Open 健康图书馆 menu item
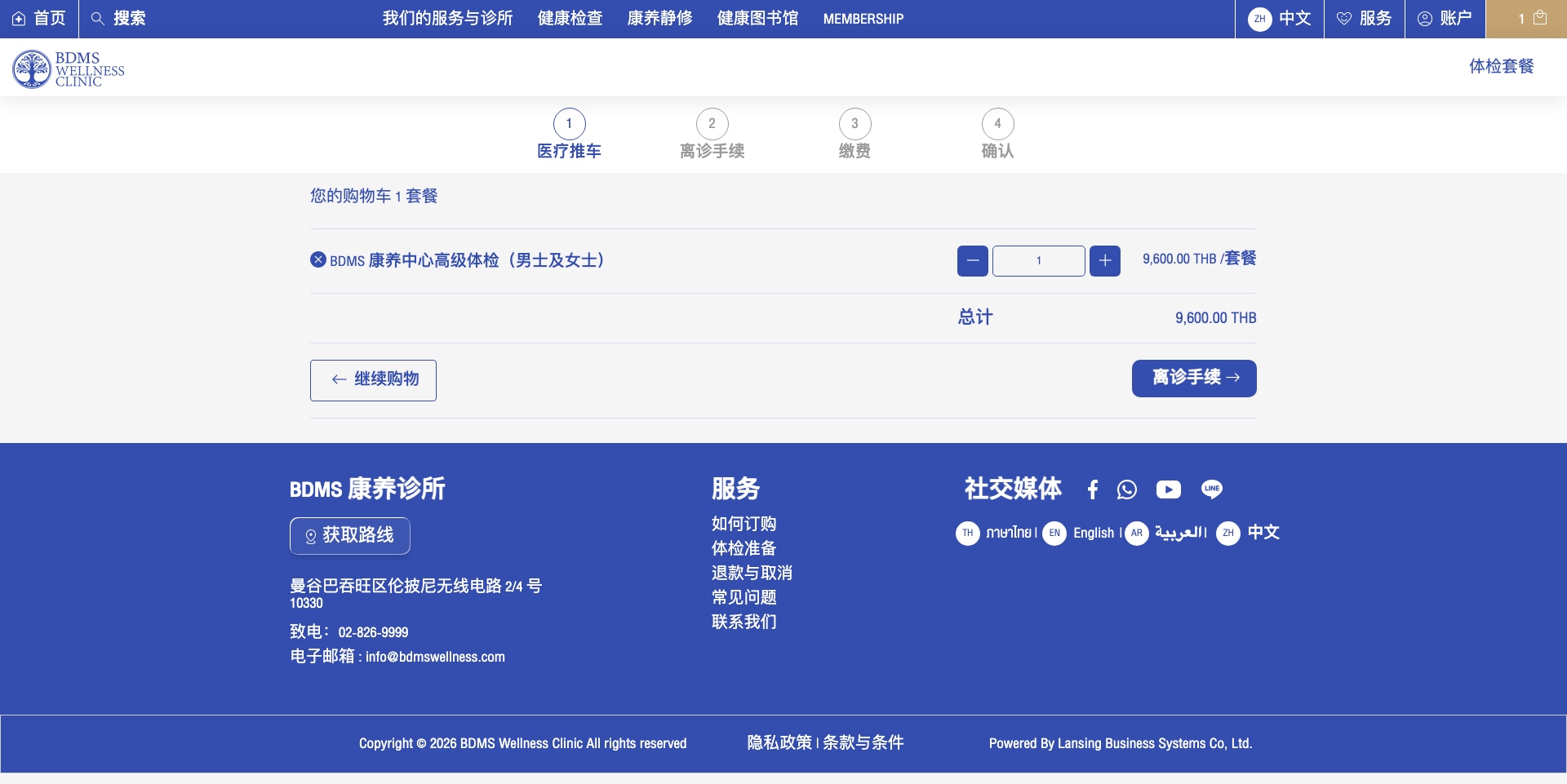Viewport: 1567px width, 784px height. click(758, 19)
